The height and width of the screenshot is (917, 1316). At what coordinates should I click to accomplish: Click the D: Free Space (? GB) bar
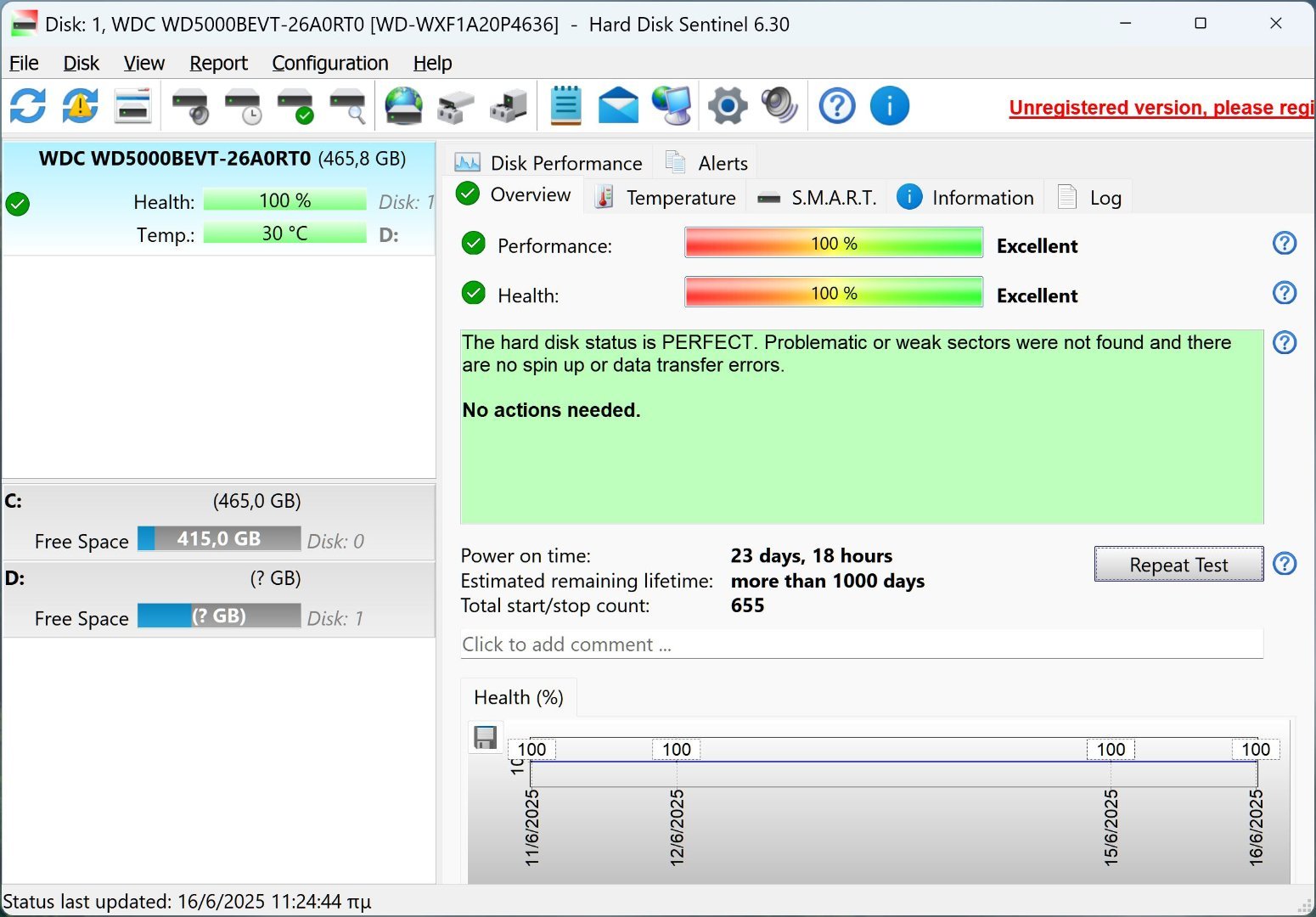tap(219, 616)
